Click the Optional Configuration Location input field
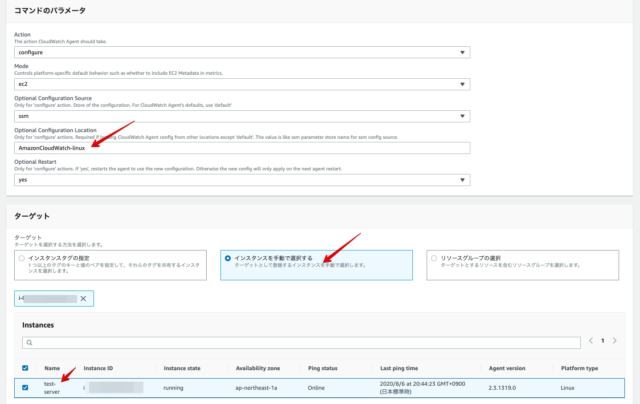The image size is (640, 404). pos(242,148)
